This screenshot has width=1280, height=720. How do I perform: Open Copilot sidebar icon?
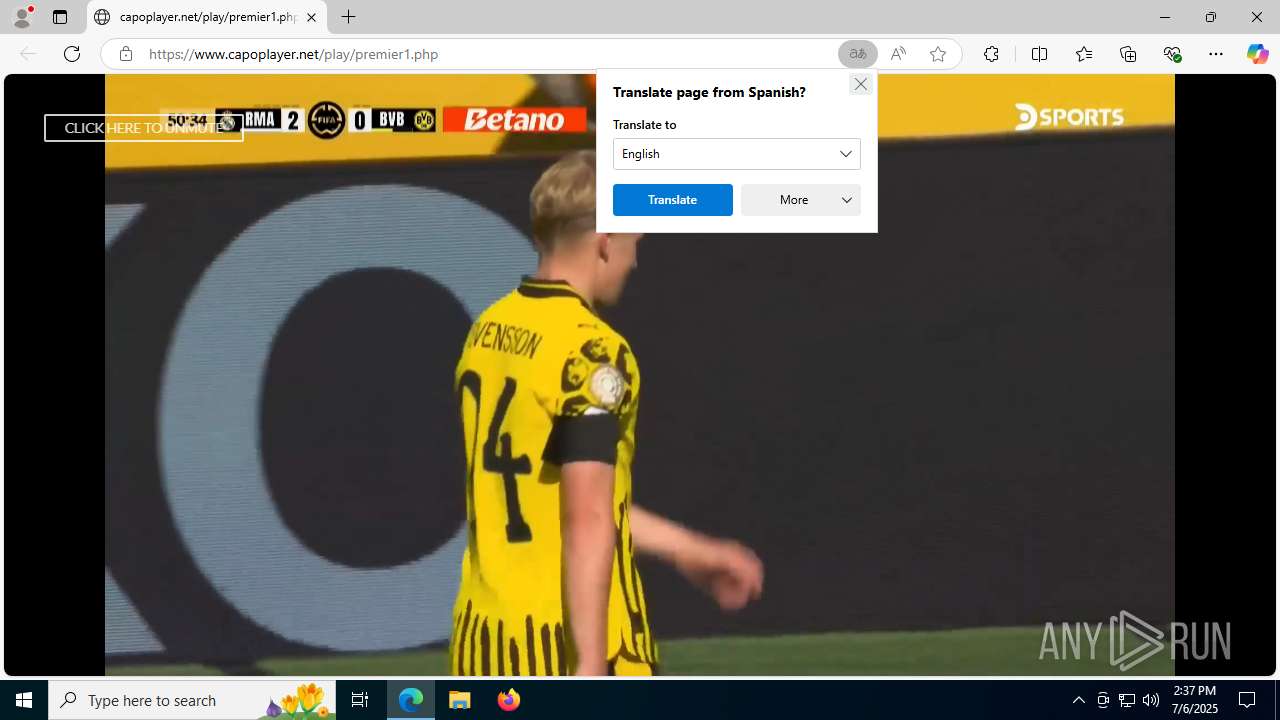point(1257,54)
